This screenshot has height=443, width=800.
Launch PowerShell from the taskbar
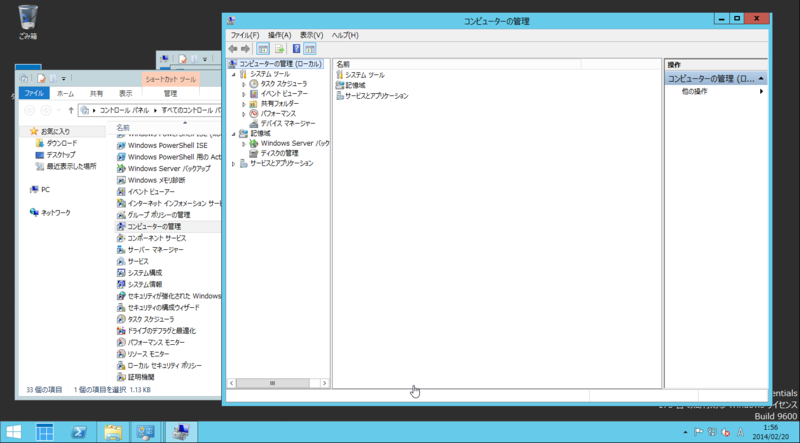[x=78, y=432]
